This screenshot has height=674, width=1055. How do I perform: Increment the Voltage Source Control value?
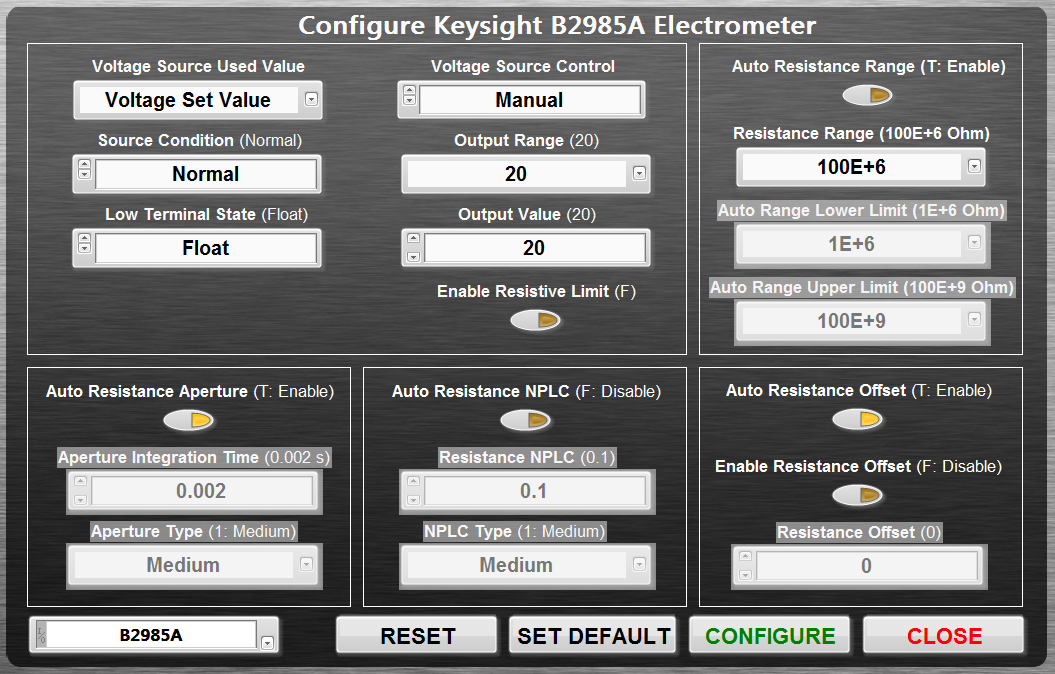click(x=409, y=90)
